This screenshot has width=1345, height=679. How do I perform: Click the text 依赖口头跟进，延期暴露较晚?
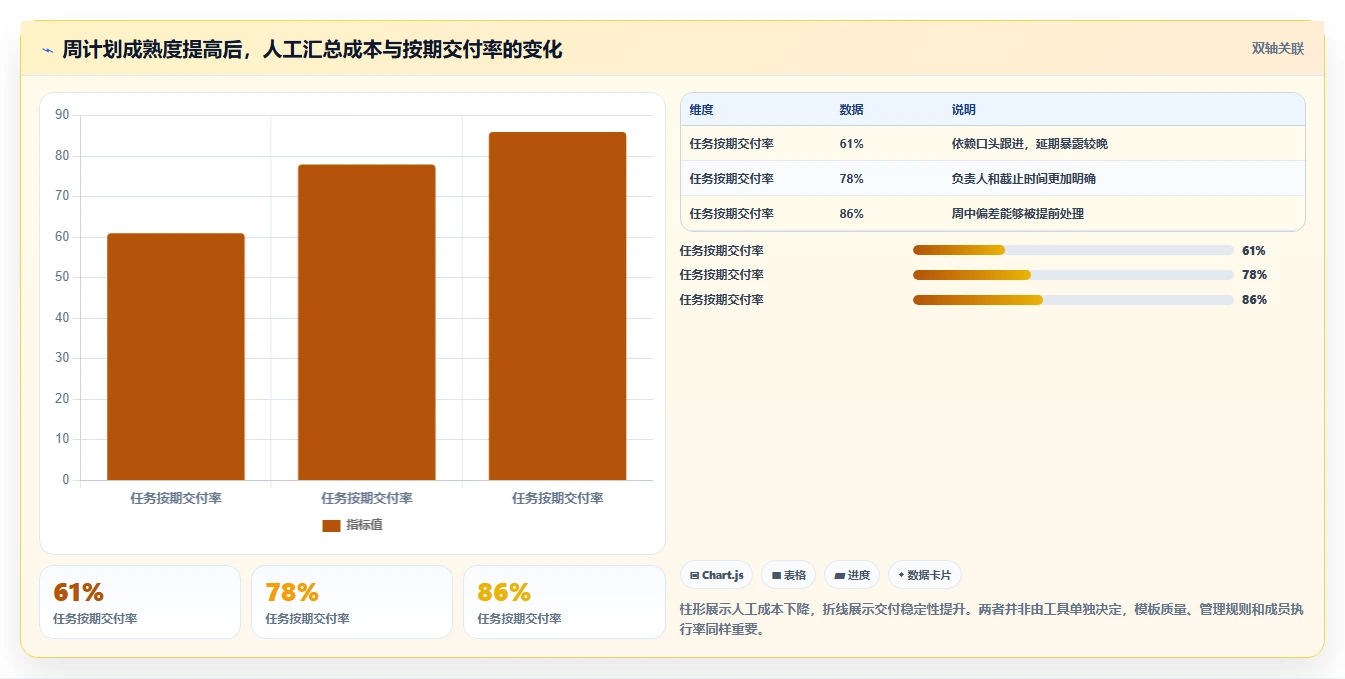[1030, 144]
